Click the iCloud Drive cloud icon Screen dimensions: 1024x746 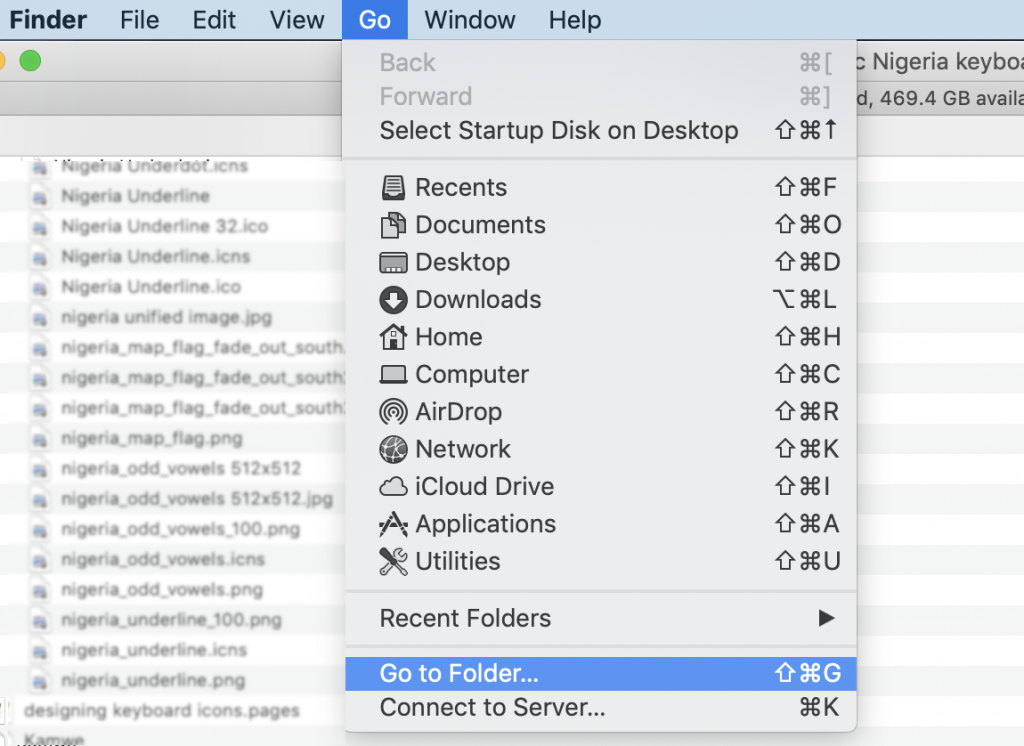[393, 487]
